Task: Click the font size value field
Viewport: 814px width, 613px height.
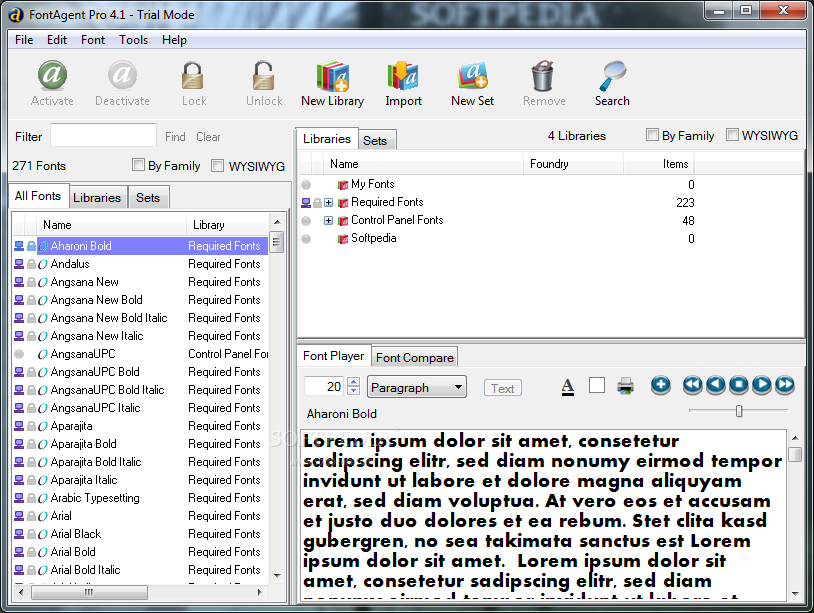Action: (x=325, y=386)
